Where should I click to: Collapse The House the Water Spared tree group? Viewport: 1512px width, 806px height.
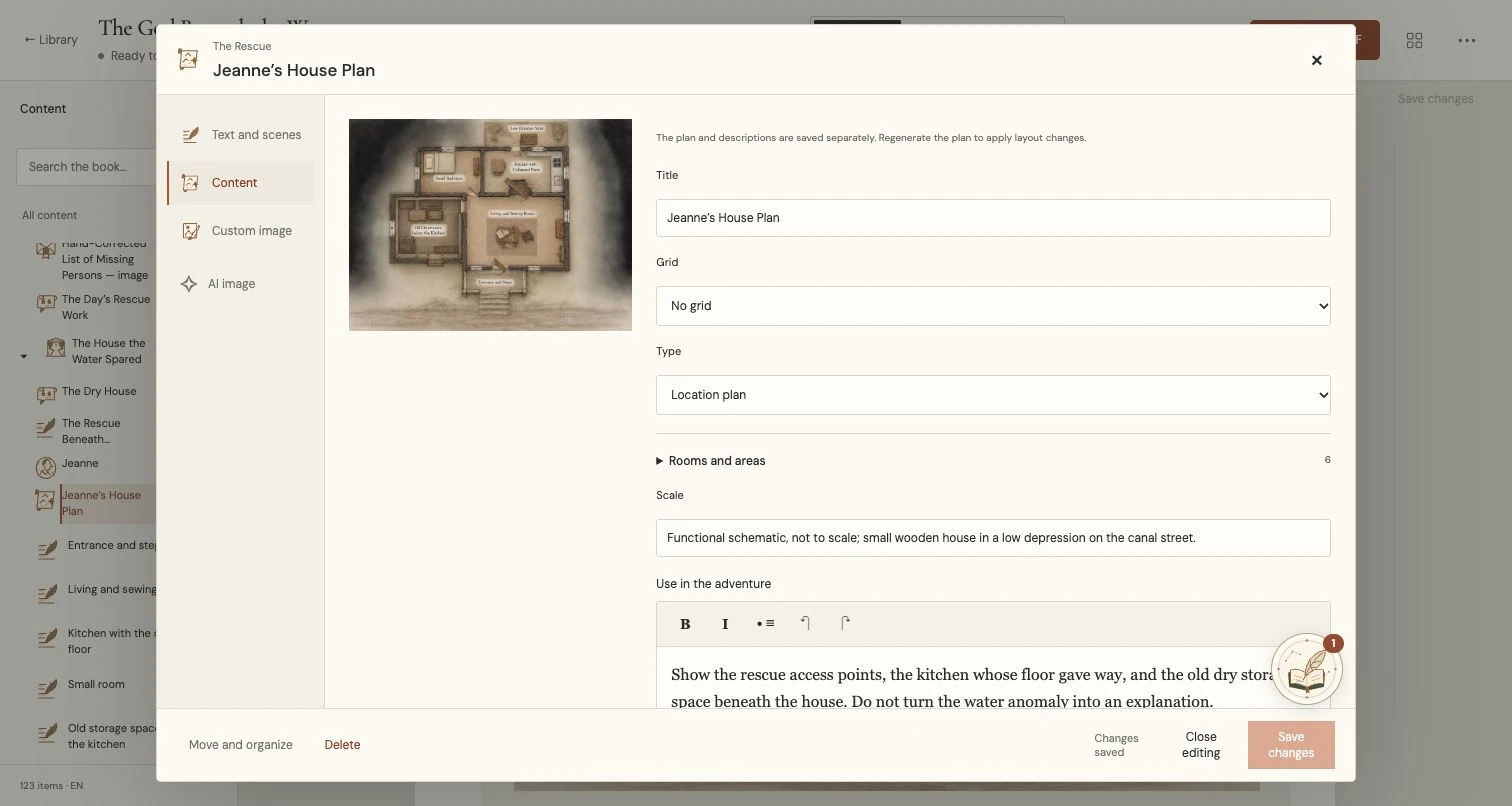[x=24, y=356]
